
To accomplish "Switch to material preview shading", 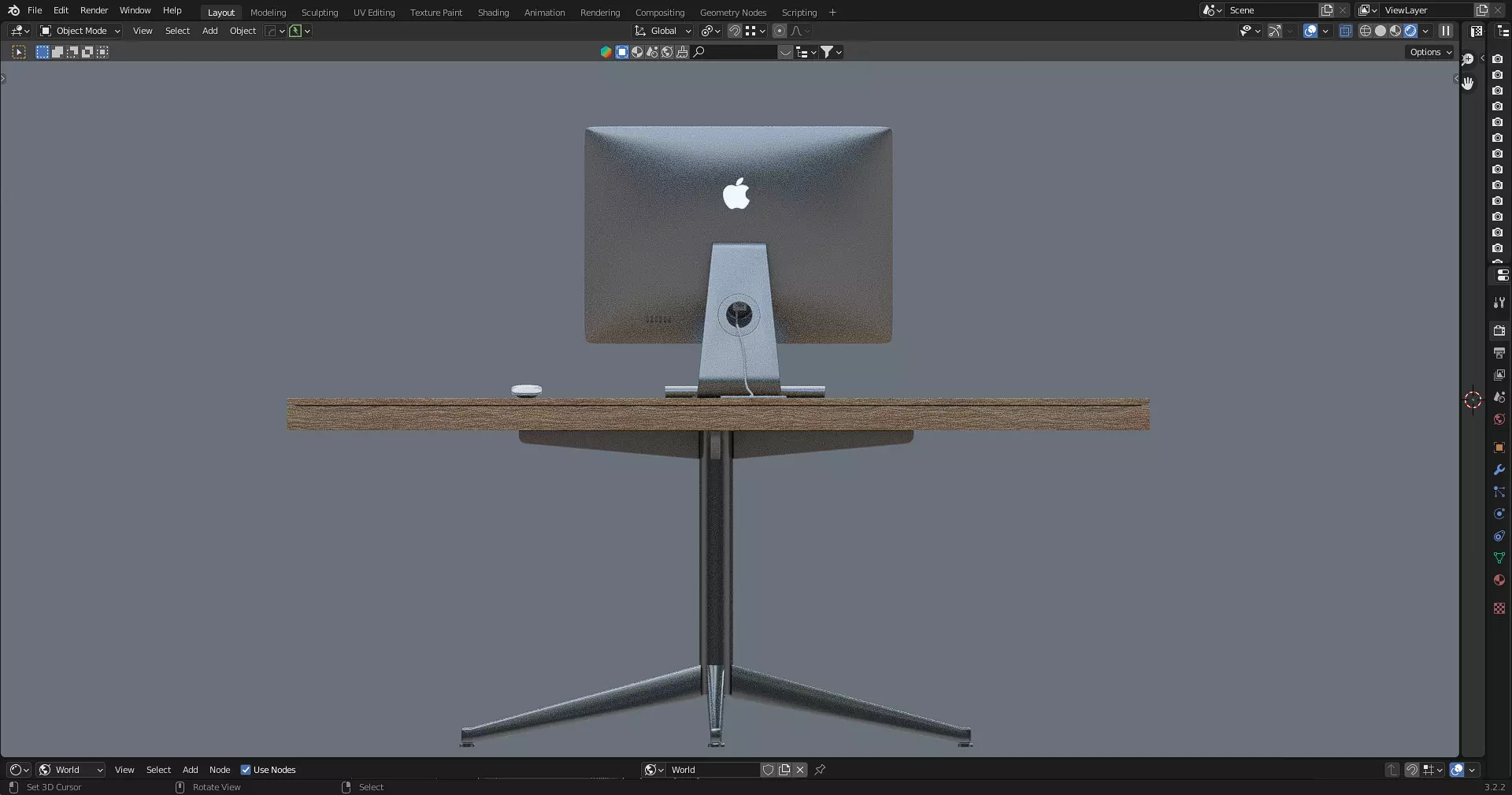I will tap(1395, 31).
